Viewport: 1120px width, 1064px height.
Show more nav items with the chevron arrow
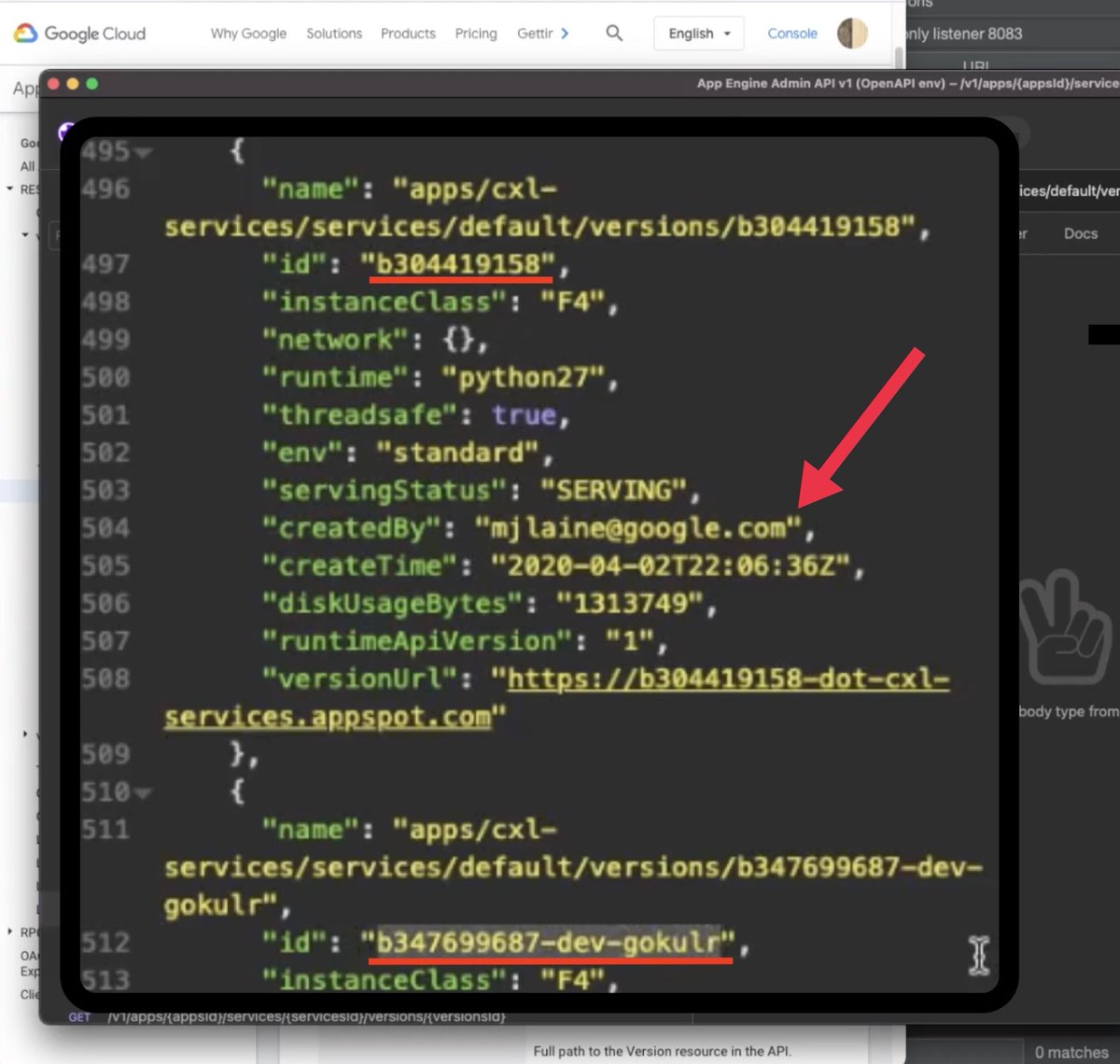click(565, 34)
